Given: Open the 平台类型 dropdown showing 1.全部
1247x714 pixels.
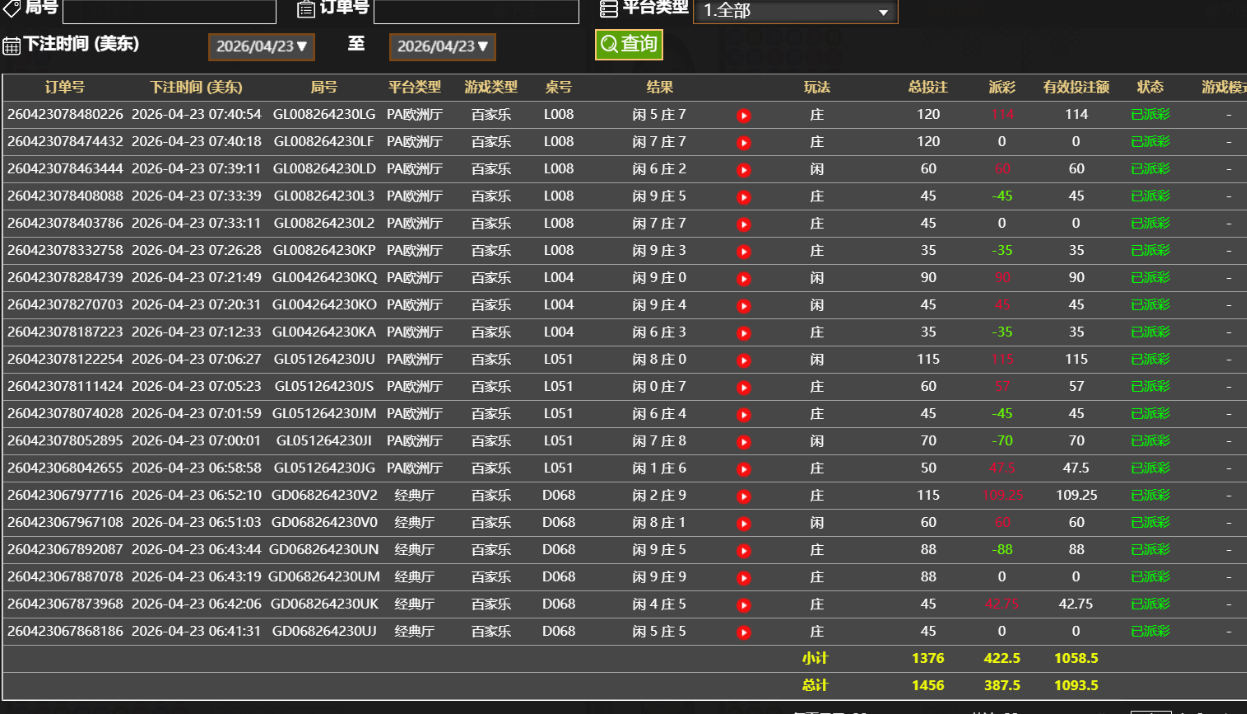Looking at the screenshot, I should pyautogui.click(x=795, y=11).
